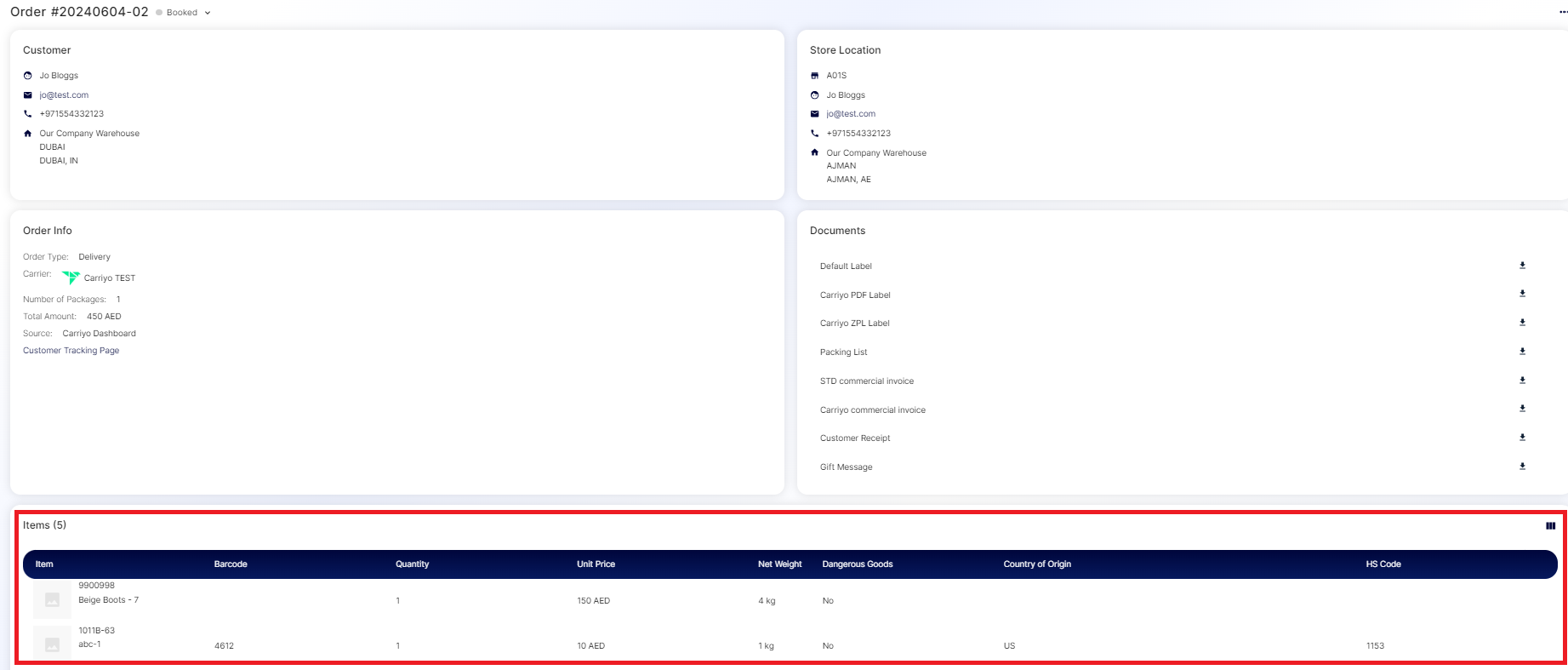
Task: Click the customer email jo@test.com
Action: coord(64,95)
